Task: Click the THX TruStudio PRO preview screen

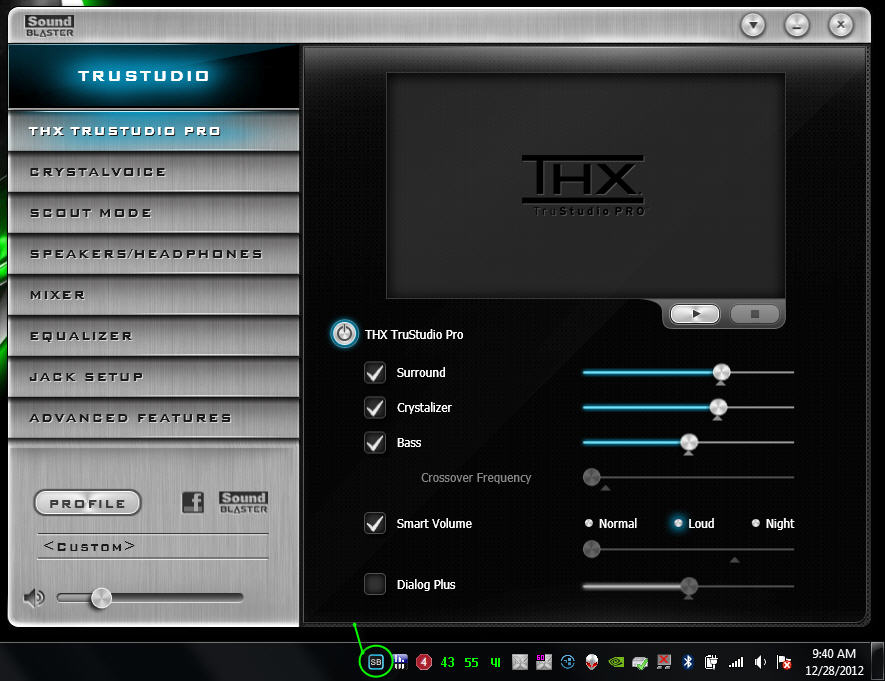Action: click(x=585, y=185)
